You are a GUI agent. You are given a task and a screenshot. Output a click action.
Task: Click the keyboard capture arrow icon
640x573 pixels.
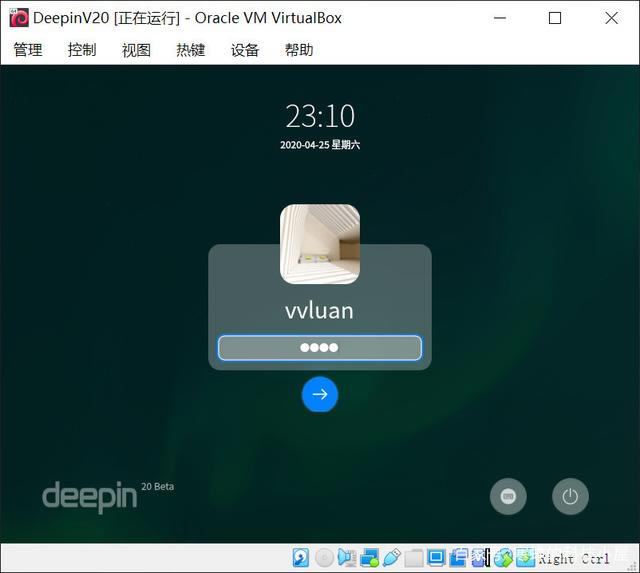tap(525, 558)
